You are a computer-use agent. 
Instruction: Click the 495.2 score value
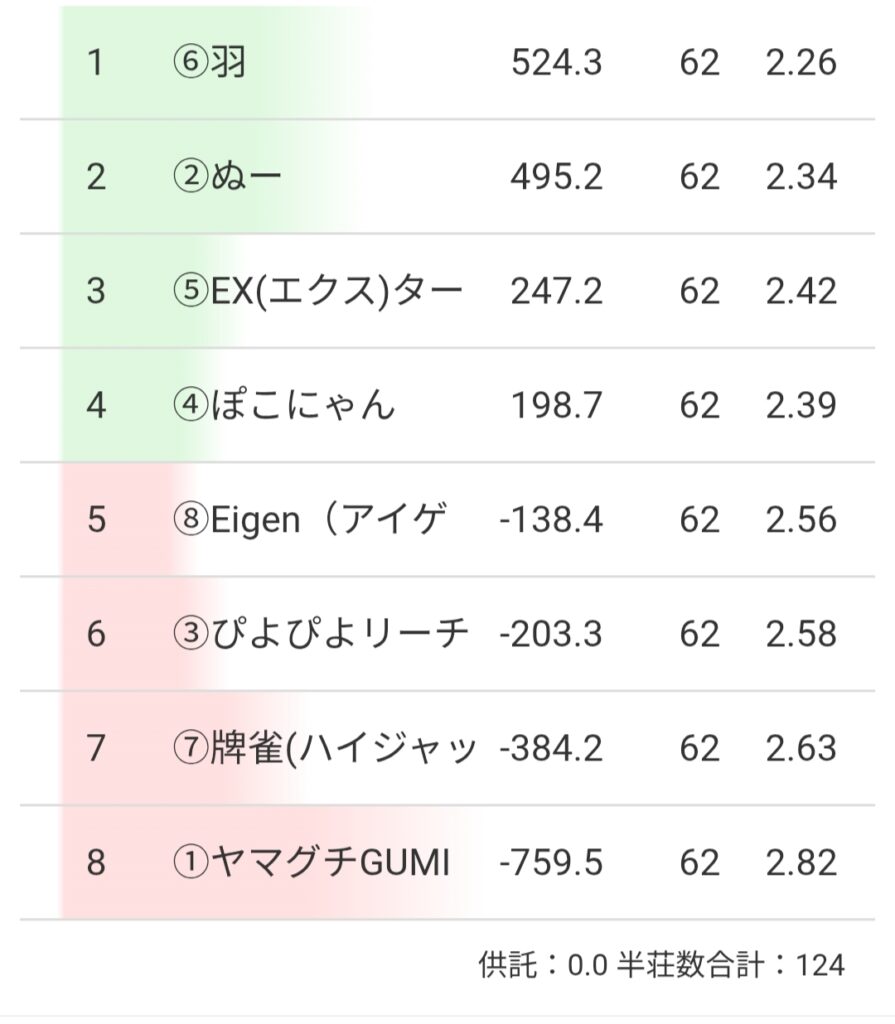(556, 177)
